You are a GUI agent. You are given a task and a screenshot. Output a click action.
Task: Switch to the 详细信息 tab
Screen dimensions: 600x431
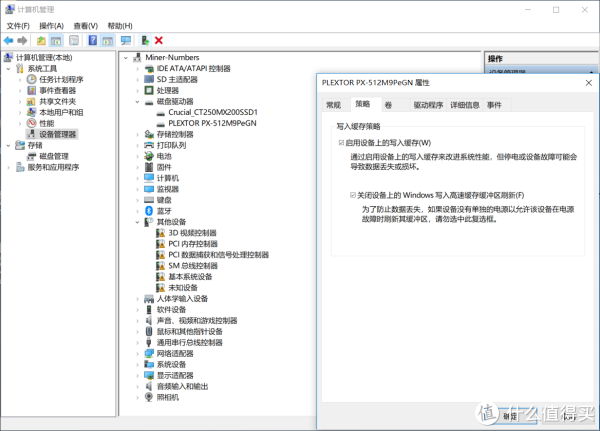click(x=465, y=105)
